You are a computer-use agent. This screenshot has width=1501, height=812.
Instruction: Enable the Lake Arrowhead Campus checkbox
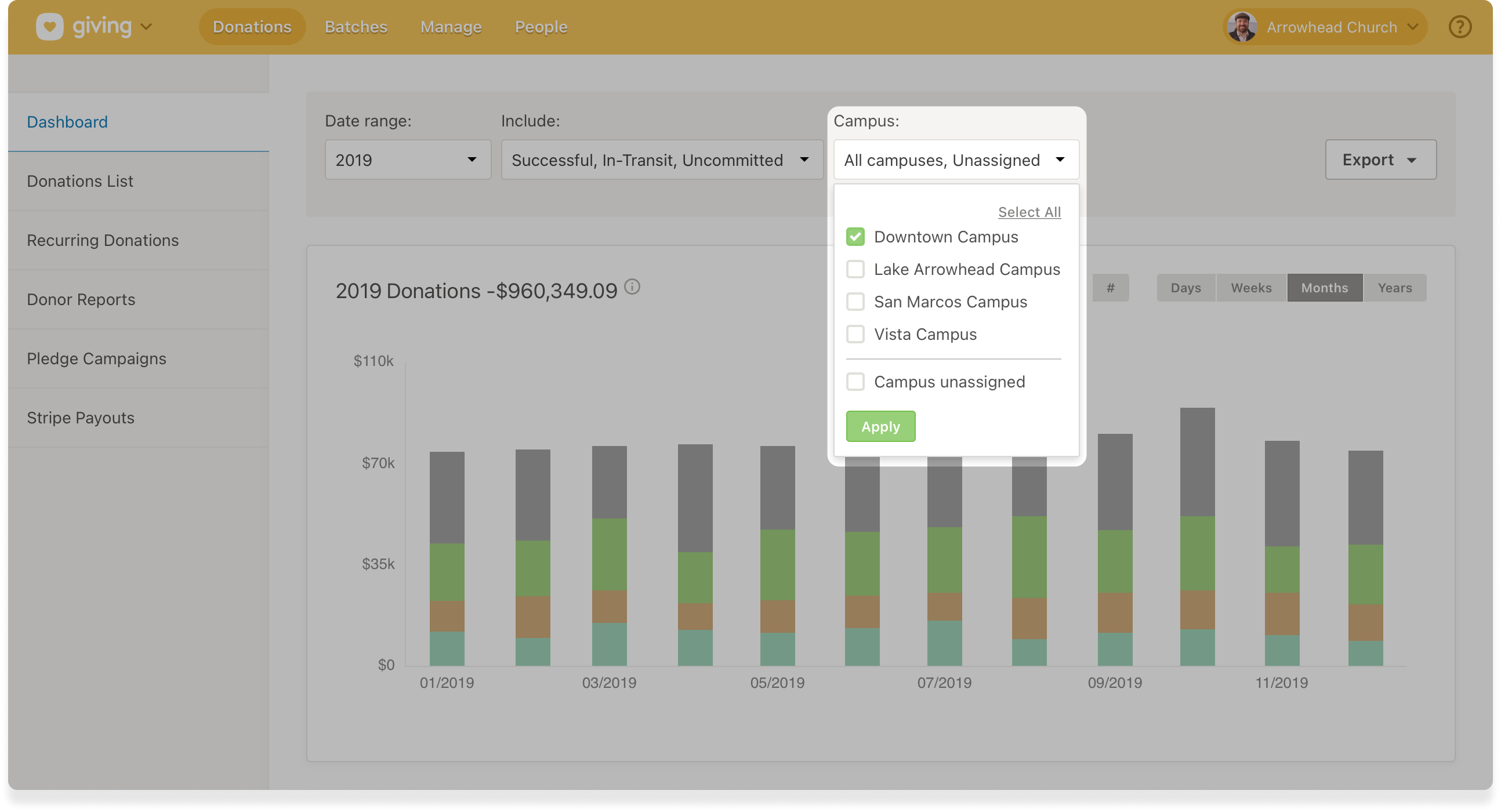[x=855, y=269]
